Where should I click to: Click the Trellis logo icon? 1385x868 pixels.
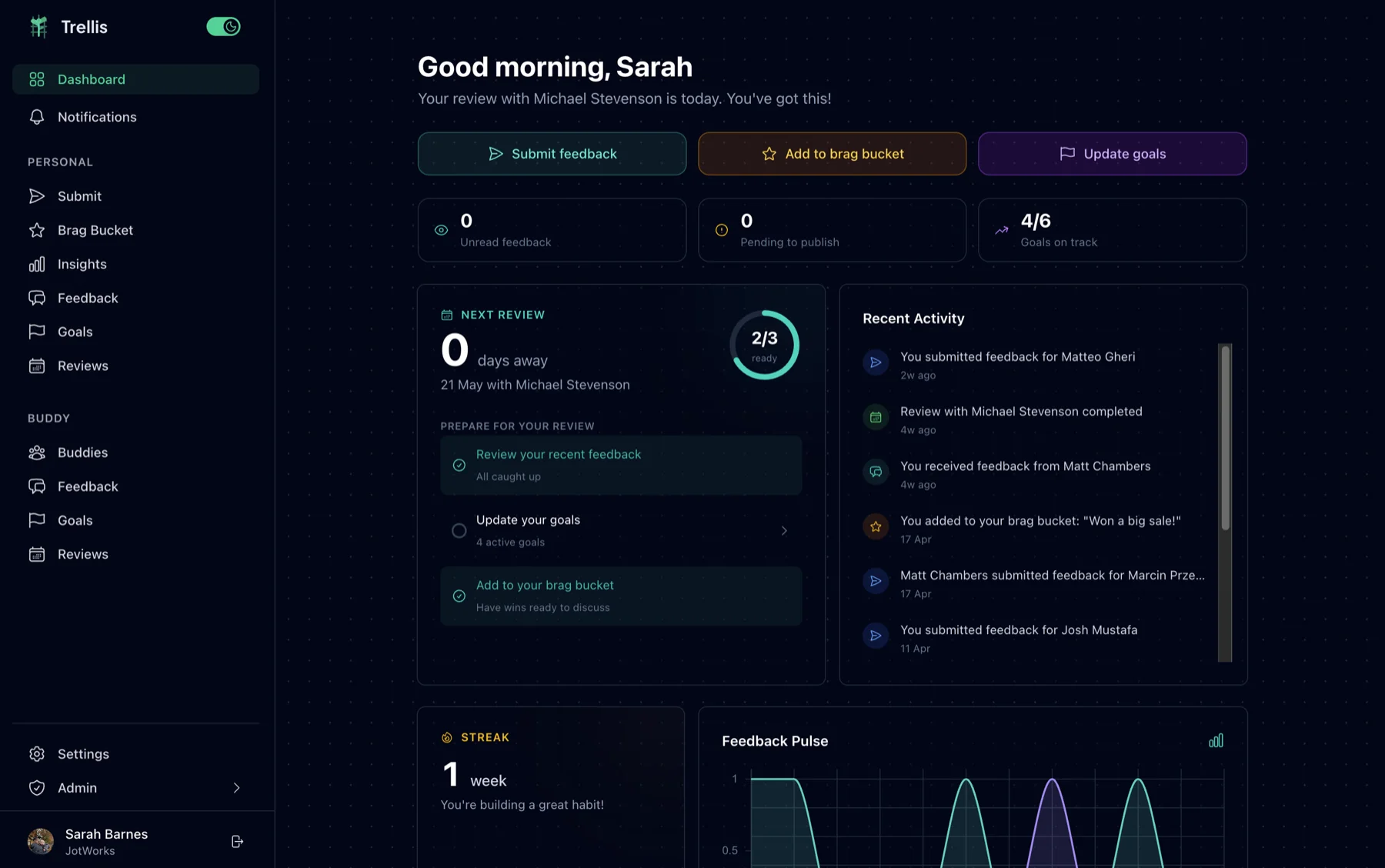(x=38, y=27)
